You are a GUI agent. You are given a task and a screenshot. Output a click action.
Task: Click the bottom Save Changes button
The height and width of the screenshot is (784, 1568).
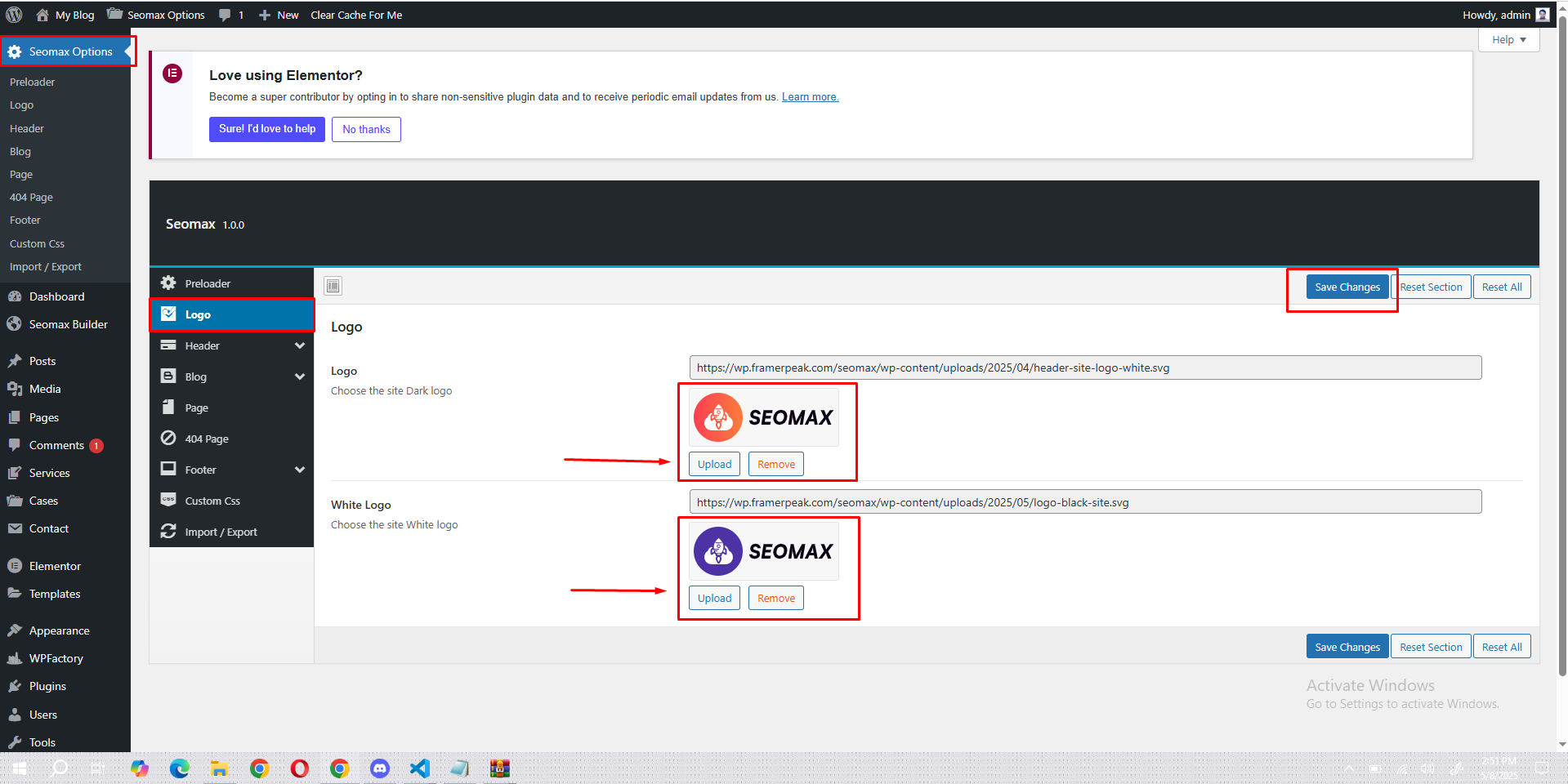pos(1347,647)
